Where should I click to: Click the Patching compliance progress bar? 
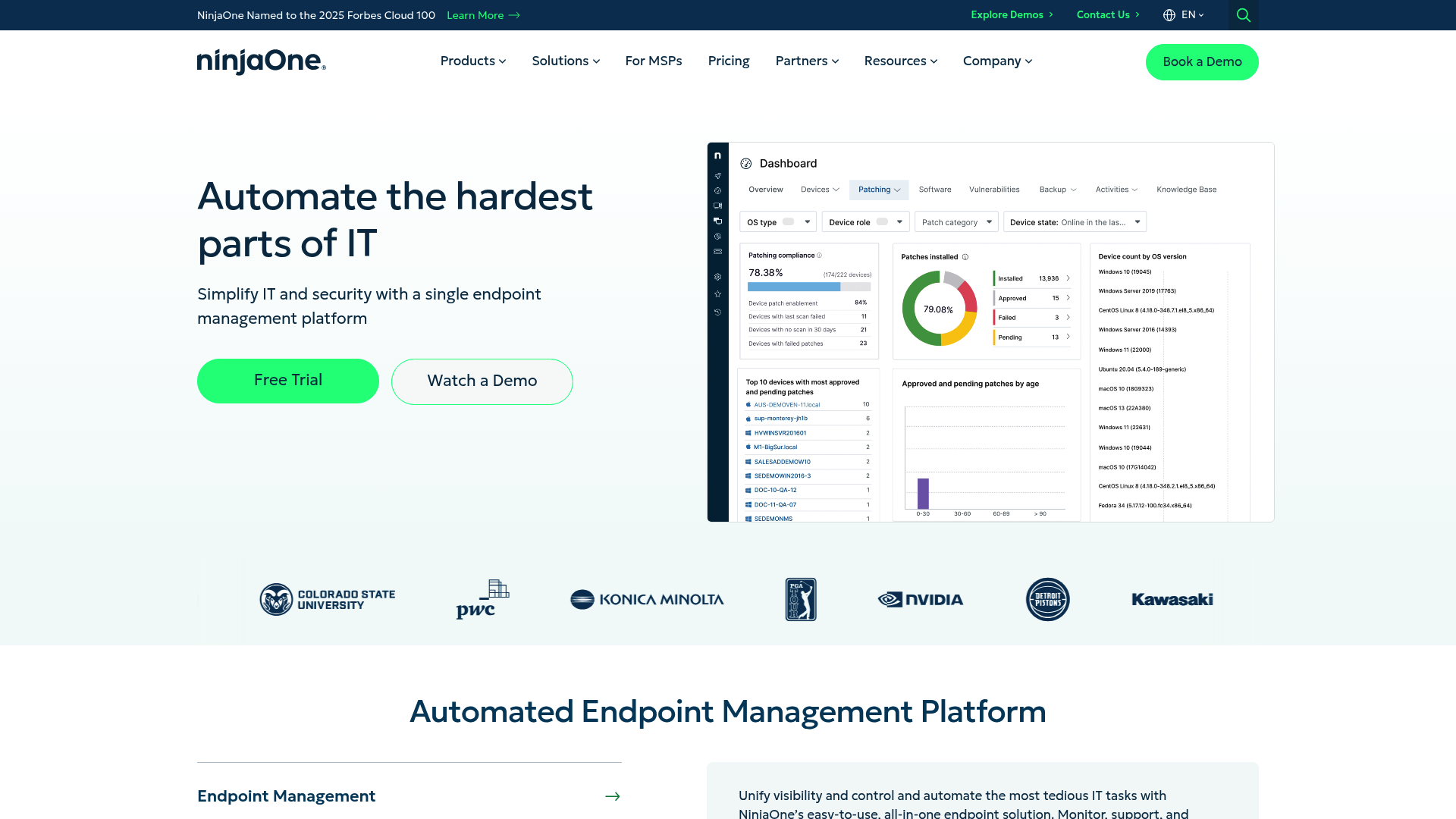[x=808, y=287]
